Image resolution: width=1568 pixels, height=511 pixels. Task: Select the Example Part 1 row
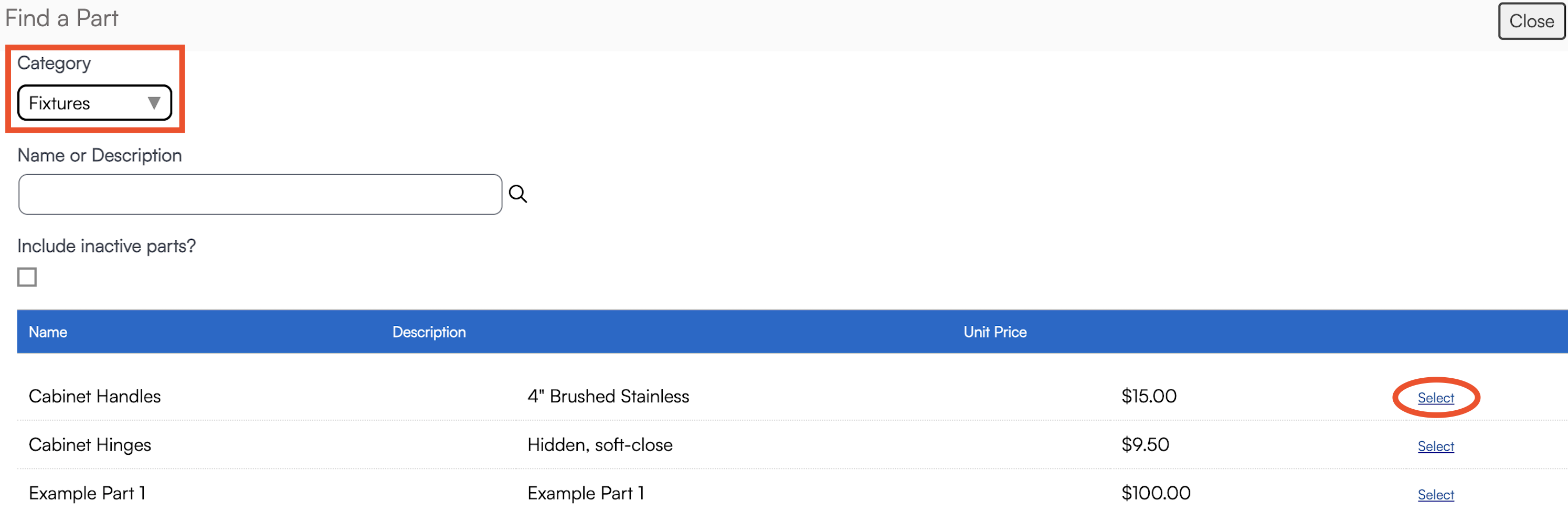tap(1435, 495)
